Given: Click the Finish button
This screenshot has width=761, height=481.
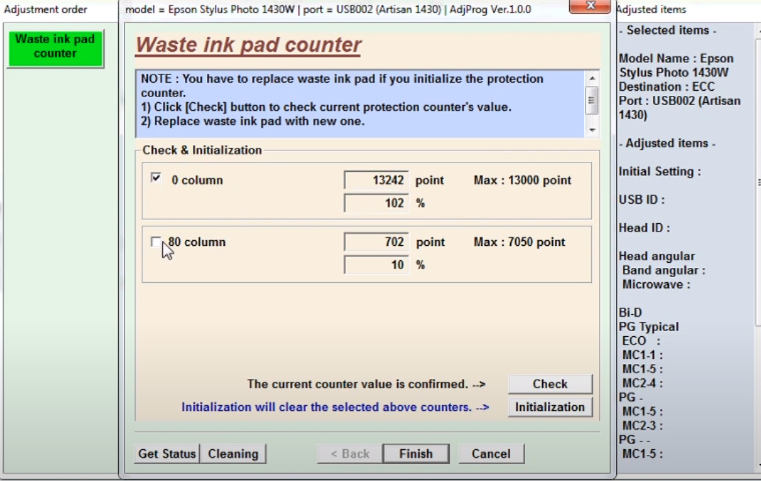Looking at the screenshot, I should pos(416,454).
